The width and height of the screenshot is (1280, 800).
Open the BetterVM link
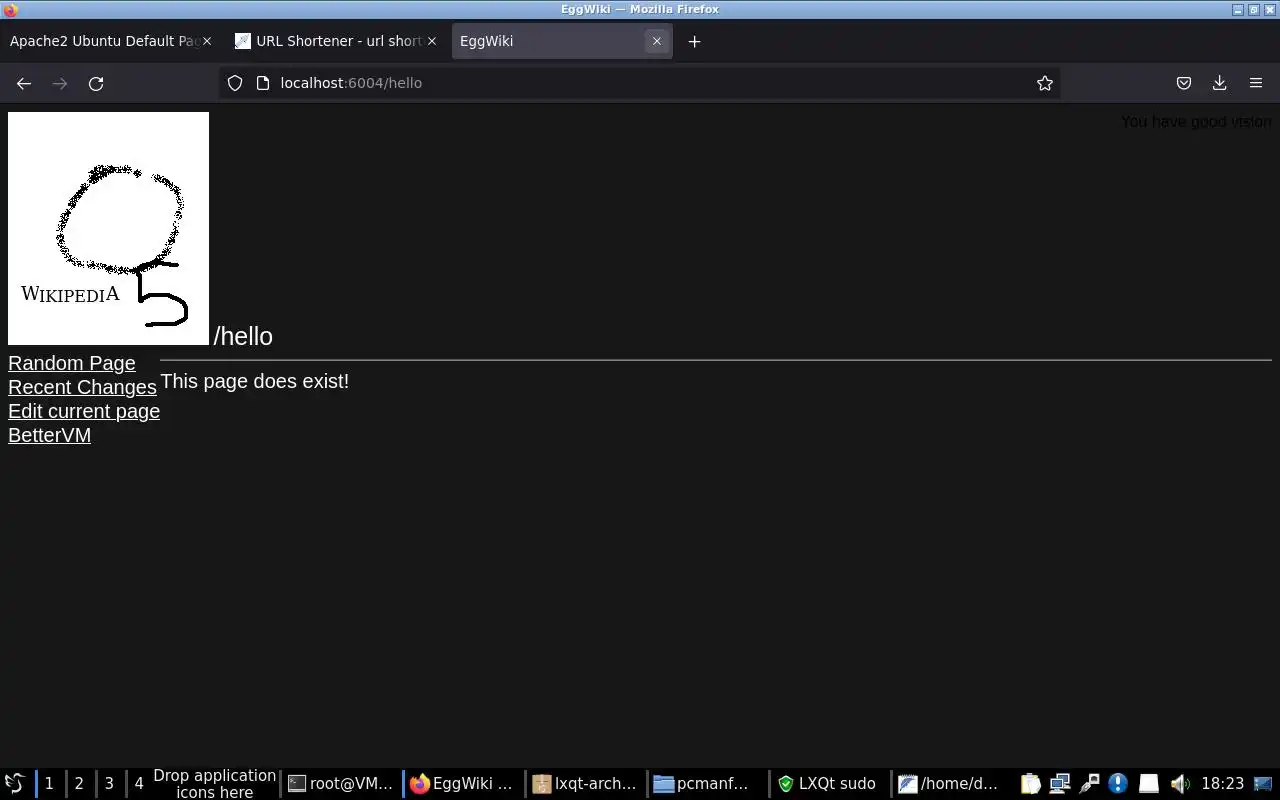pyautogui.click(x=49, y=435)
